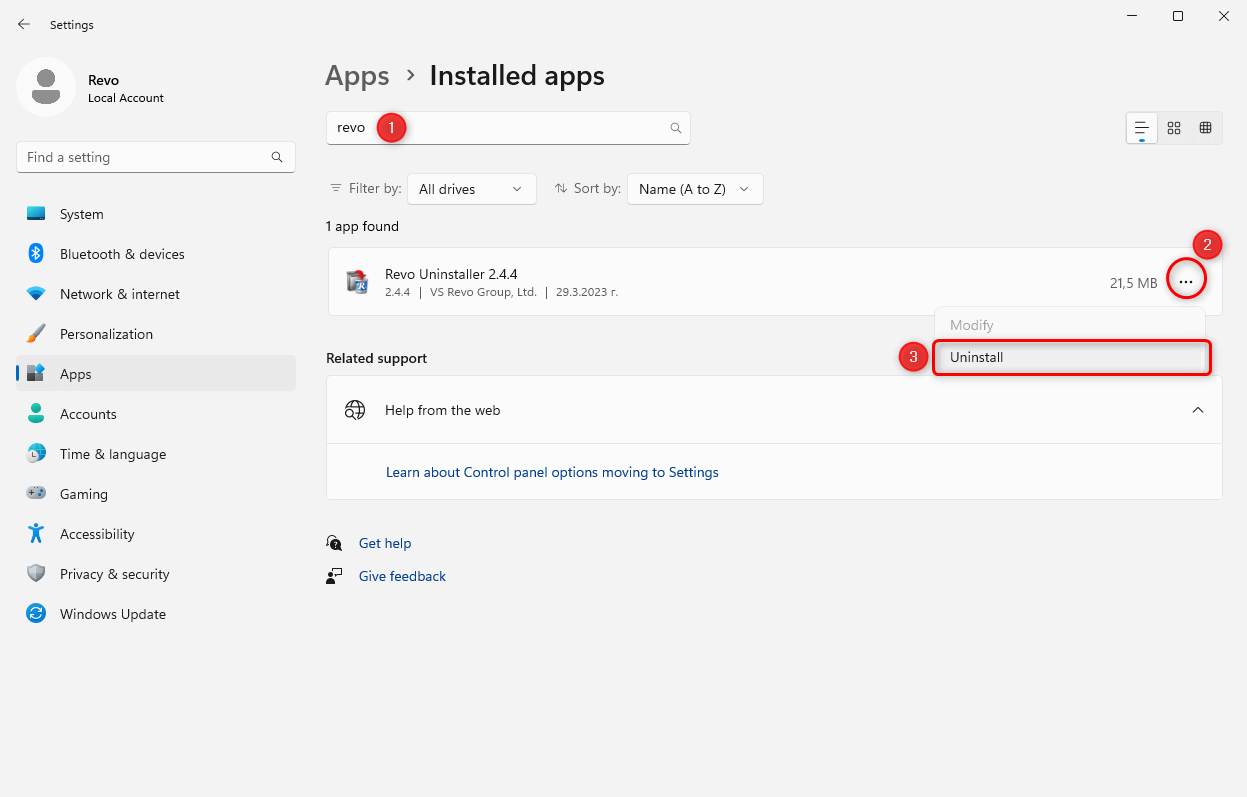Open the three-dots menu for Revo Uninstaller
Viewport: 1247px width, 797px height.
coord(1186,283)
